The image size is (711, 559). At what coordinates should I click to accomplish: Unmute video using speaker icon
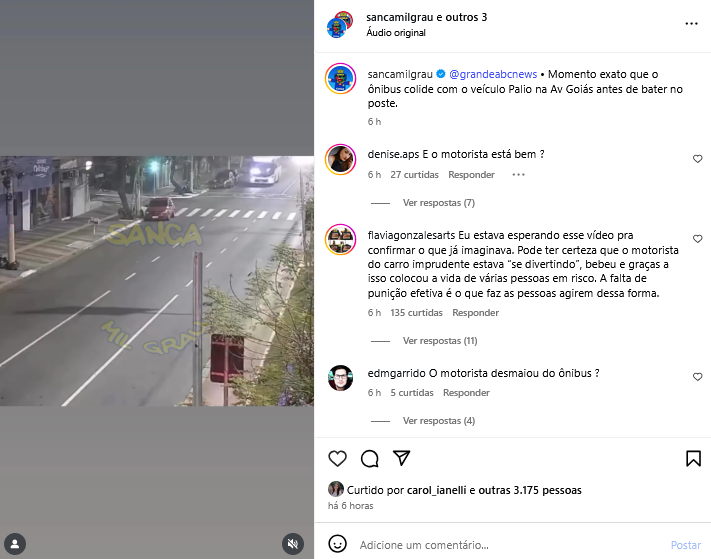point(293,544)
